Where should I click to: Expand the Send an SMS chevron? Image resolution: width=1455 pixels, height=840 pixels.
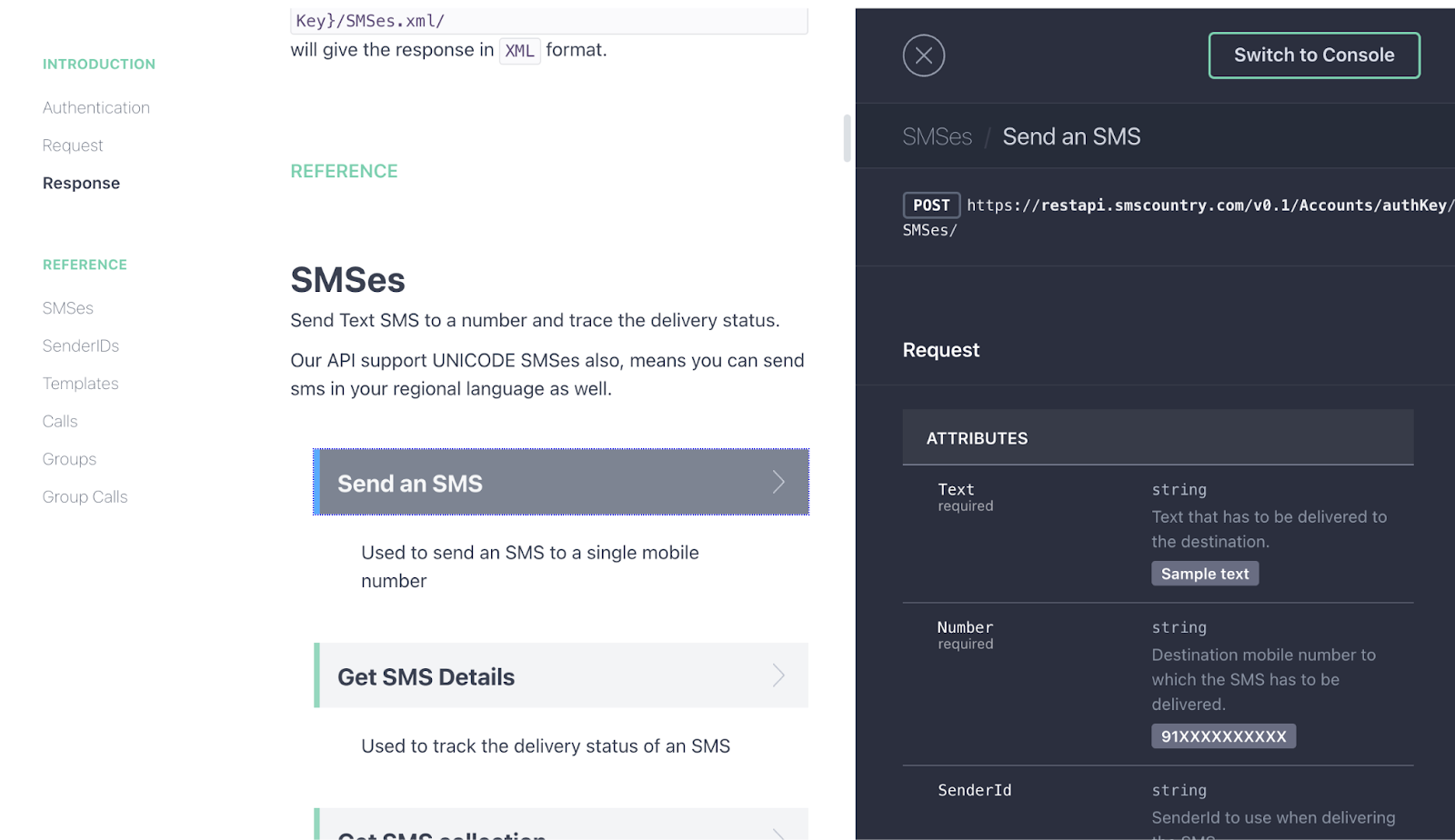778,482
